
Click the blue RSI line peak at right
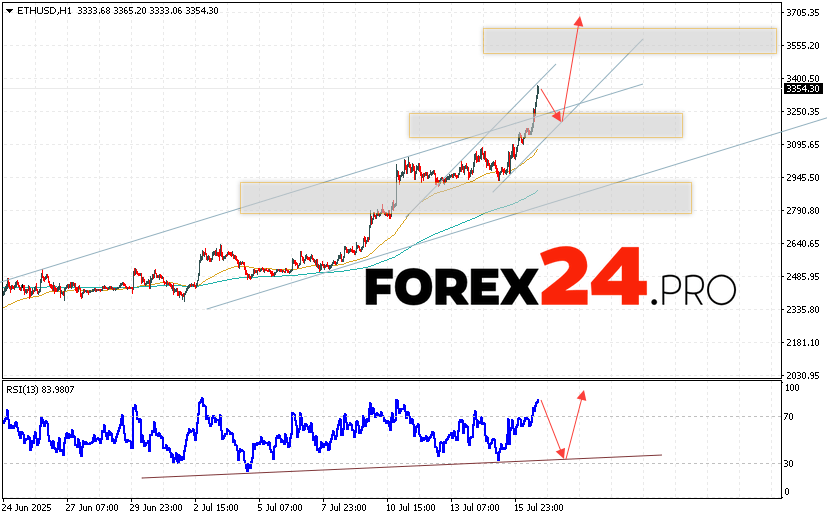click(538, 401)
